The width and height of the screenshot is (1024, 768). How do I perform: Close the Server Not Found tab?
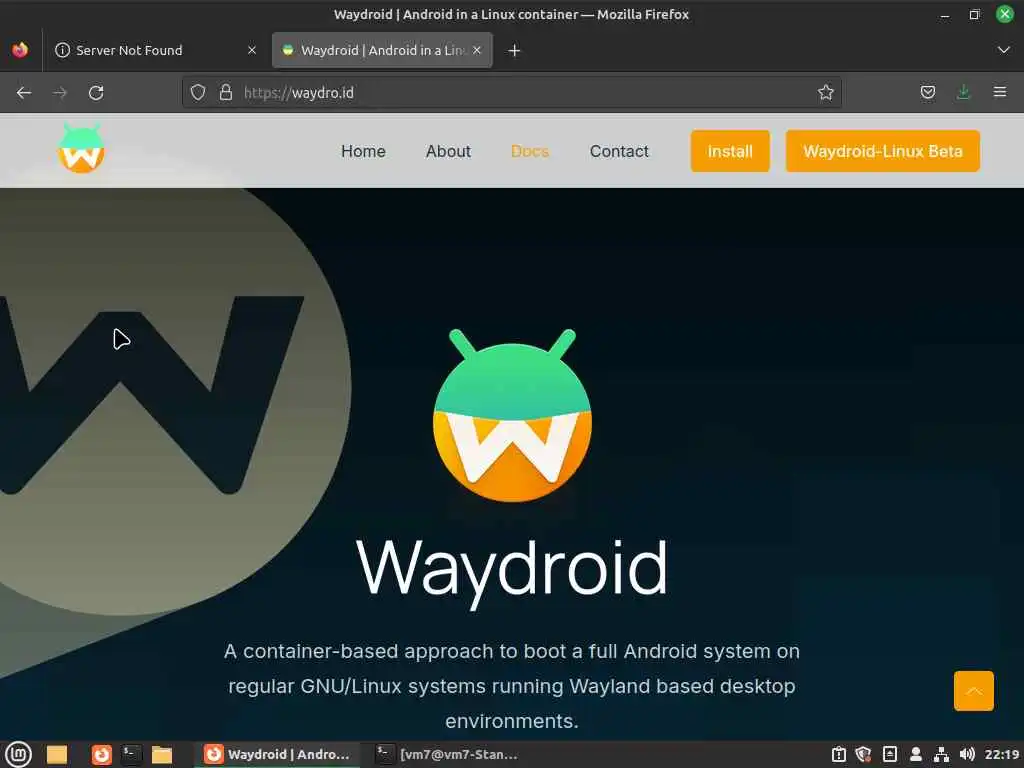click(251, 50)
